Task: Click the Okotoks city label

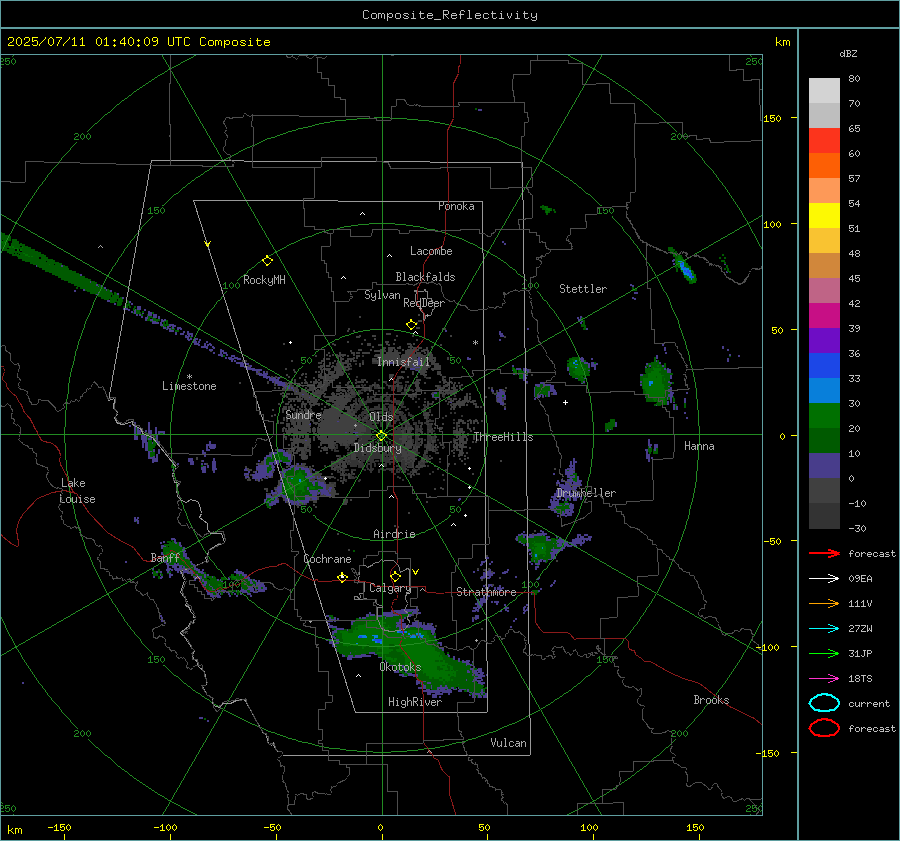Action: point(400,667)
